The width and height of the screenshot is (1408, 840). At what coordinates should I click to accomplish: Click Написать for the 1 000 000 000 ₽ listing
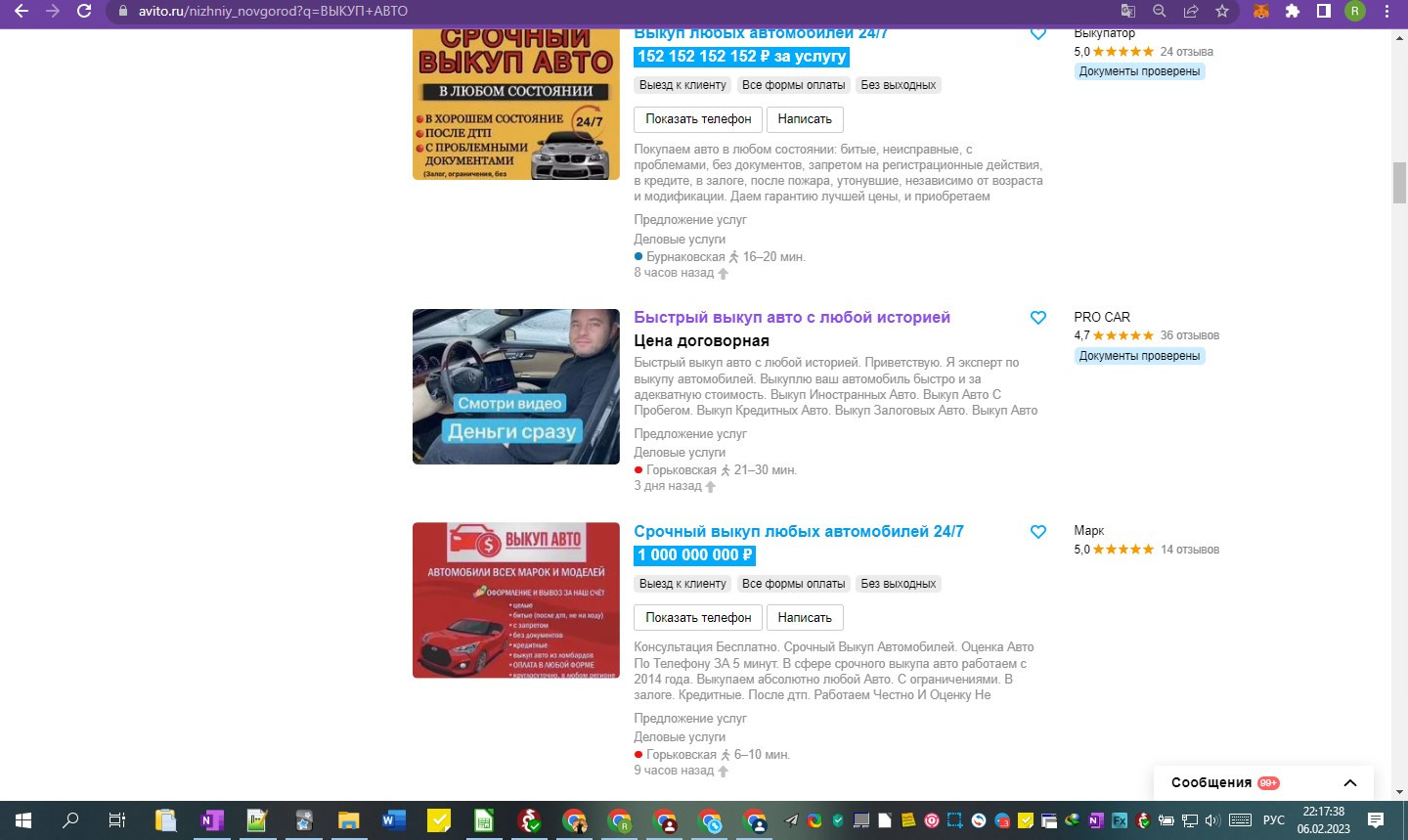pyautogui.click(x=805, y=618)
